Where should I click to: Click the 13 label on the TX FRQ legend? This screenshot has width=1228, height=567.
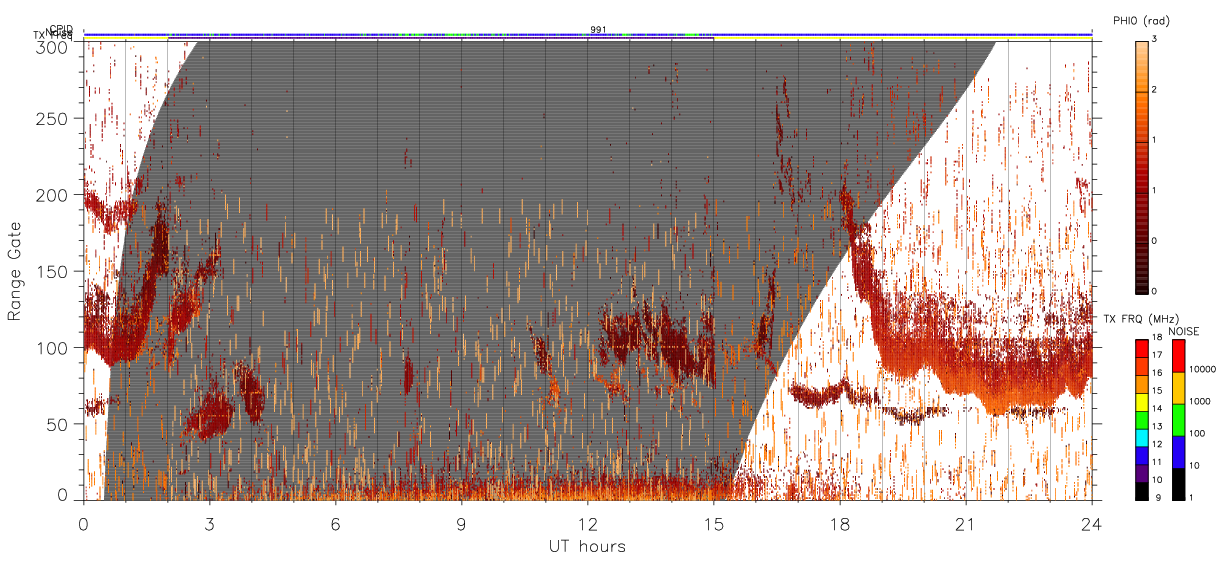pyautogui.click(x=1157, y=427)
